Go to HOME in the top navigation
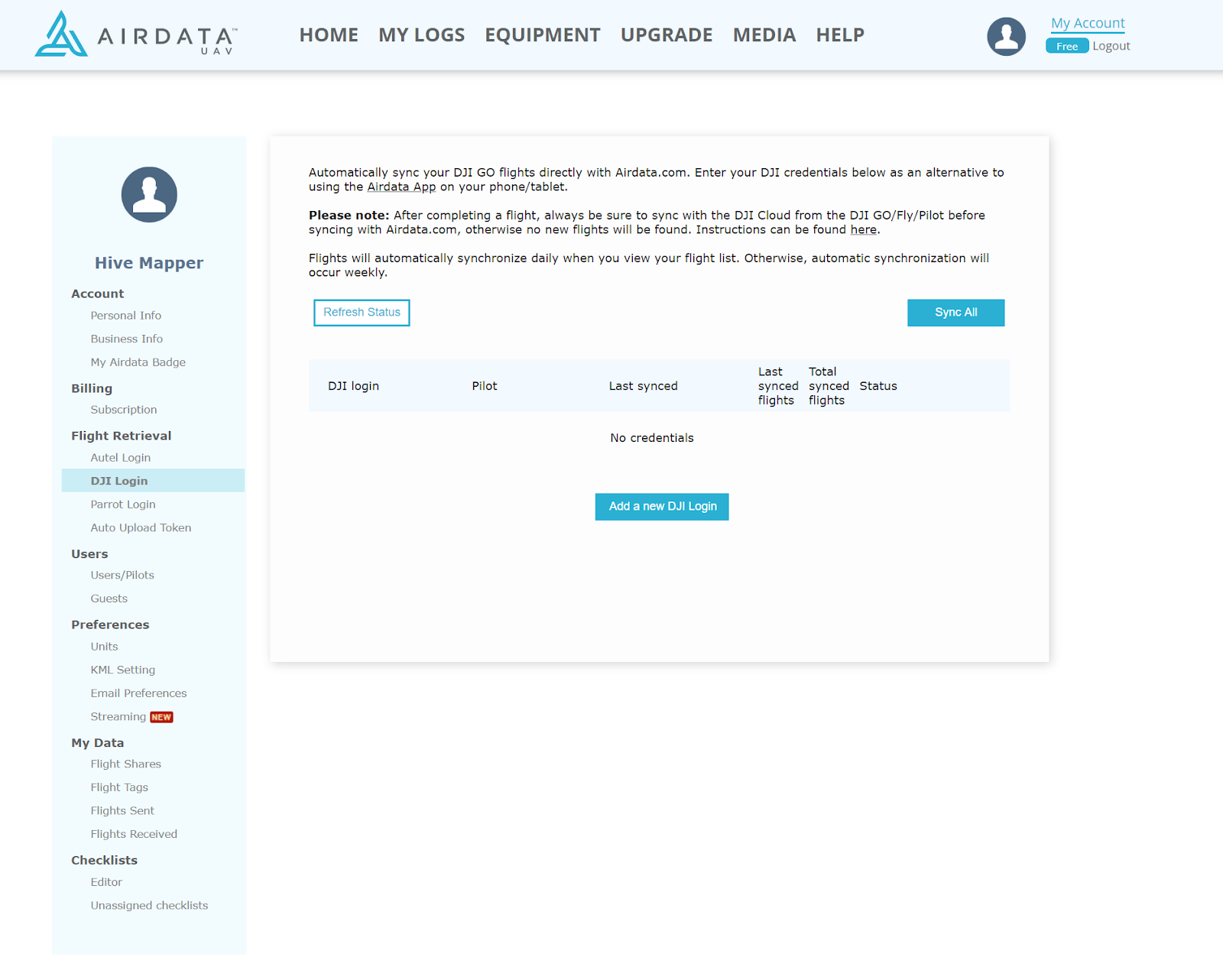This screenshot has height=980, width=1223. click(329, 35)
